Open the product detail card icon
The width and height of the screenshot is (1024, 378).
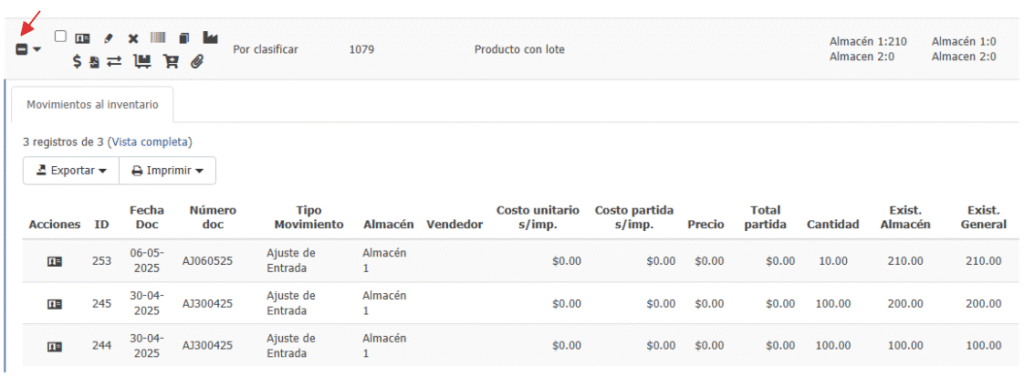pos(82,39)
